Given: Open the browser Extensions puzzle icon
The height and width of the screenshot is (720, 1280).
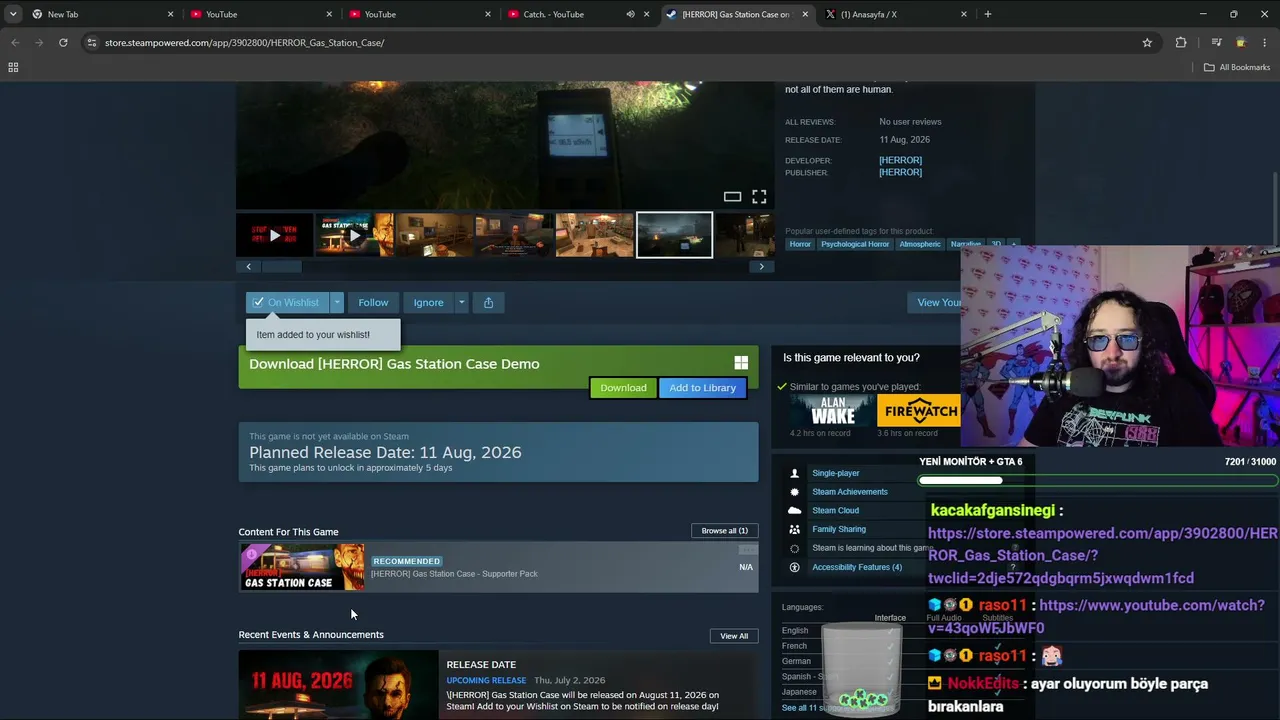Looking at the screenshot, I should (1181, 43).
